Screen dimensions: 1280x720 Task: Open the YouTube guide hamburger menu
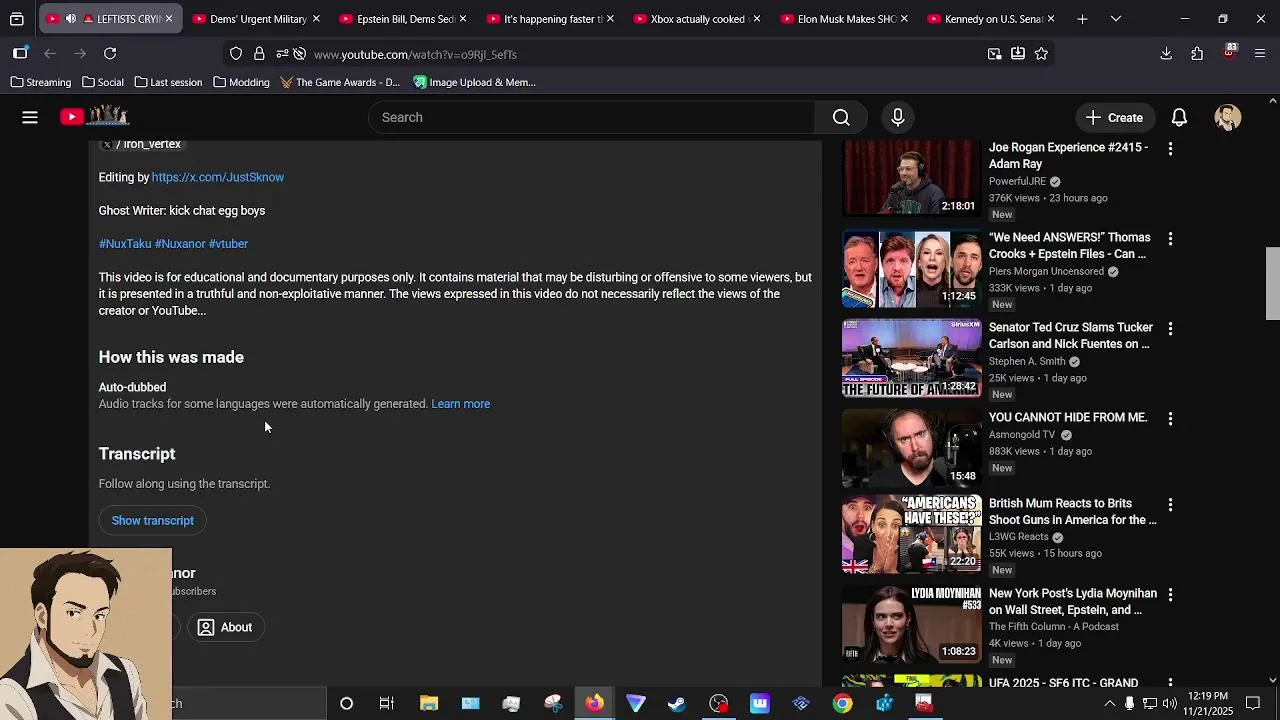[30, 117]
